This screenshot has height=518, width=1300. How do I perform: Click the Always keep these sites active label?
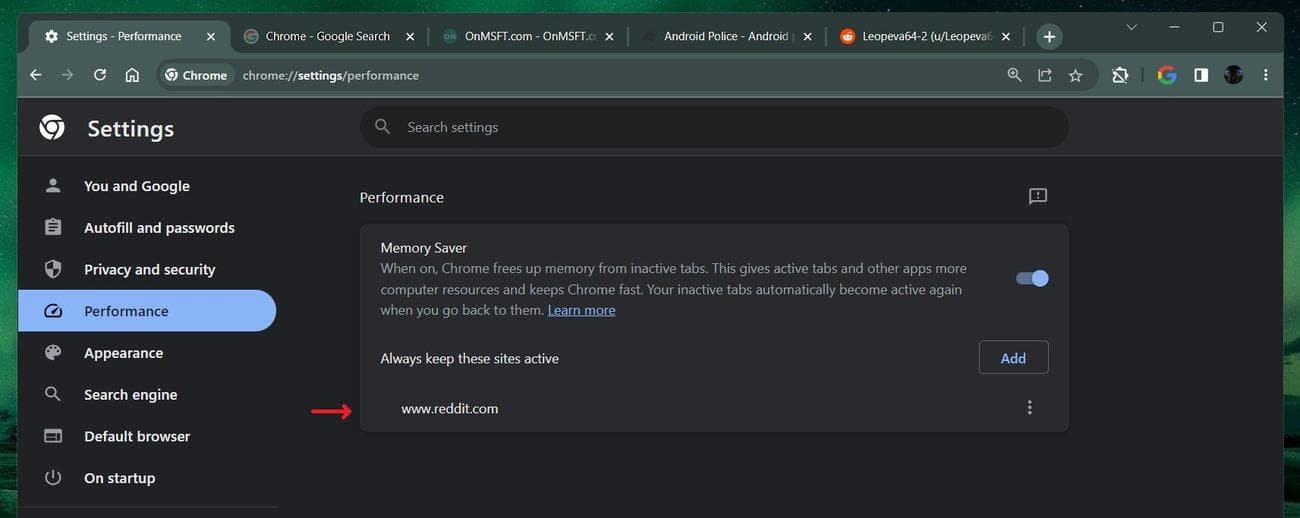(x=469, y=358)
